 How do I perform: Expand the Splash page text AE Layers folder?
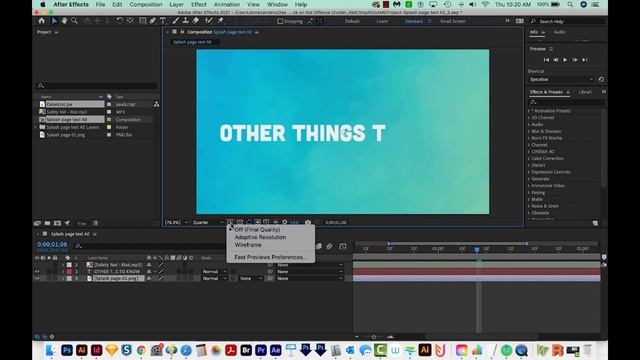[x=36, y=127]
